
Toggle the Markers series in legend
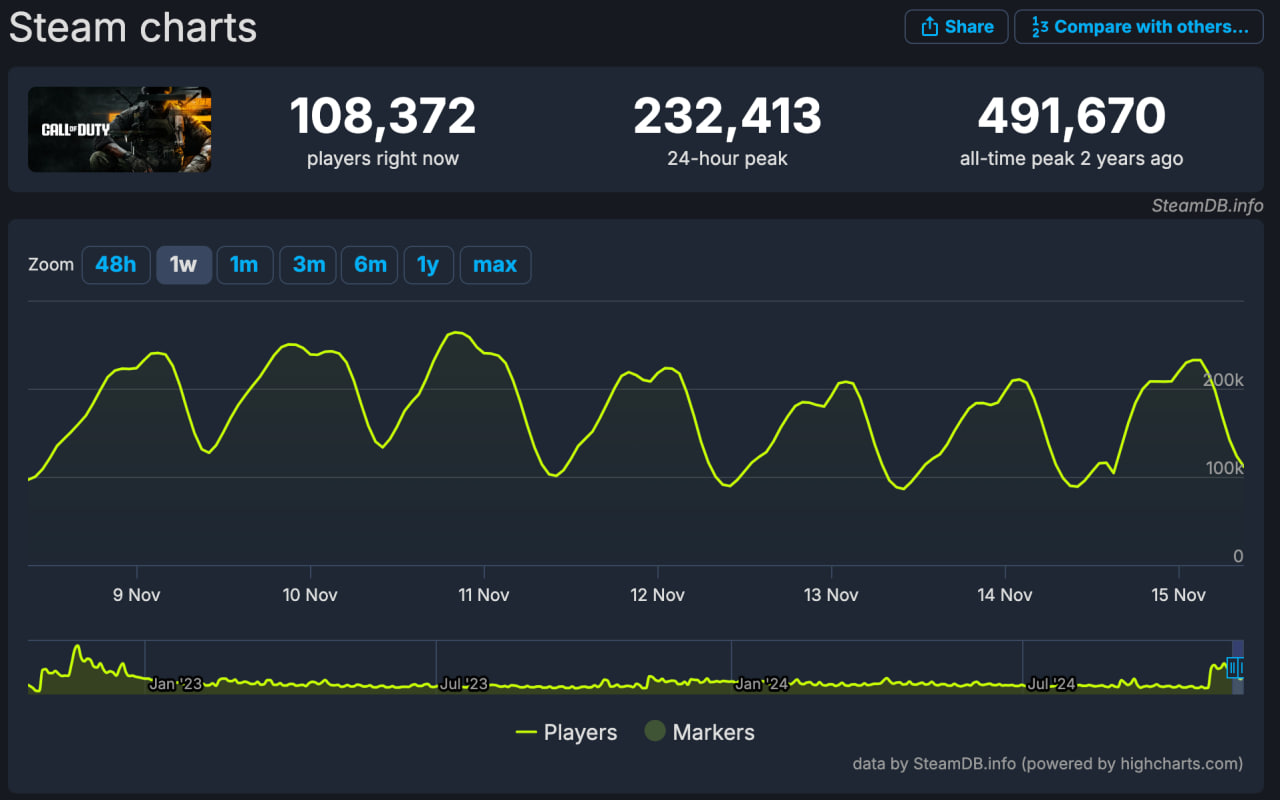point(699,733)
